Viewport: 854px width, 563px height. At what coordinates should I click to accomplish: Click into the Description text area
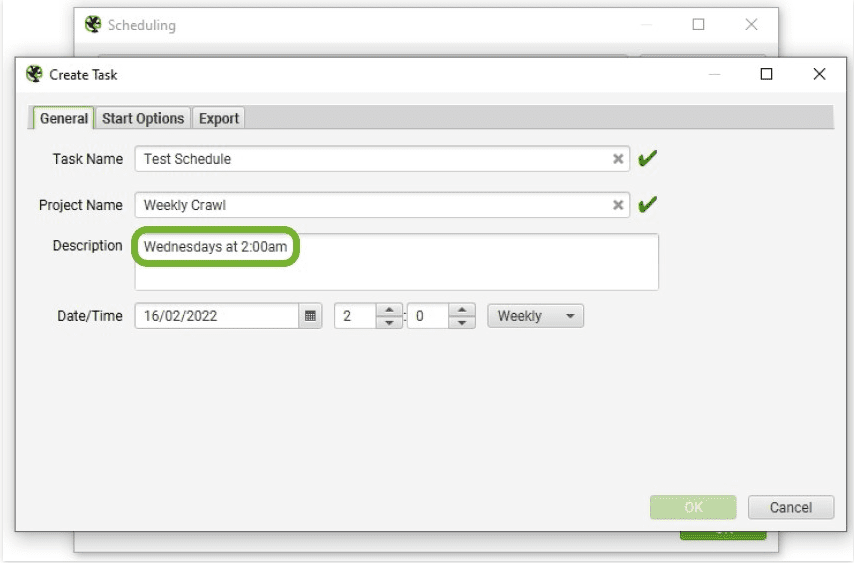(x=396, y=262)
